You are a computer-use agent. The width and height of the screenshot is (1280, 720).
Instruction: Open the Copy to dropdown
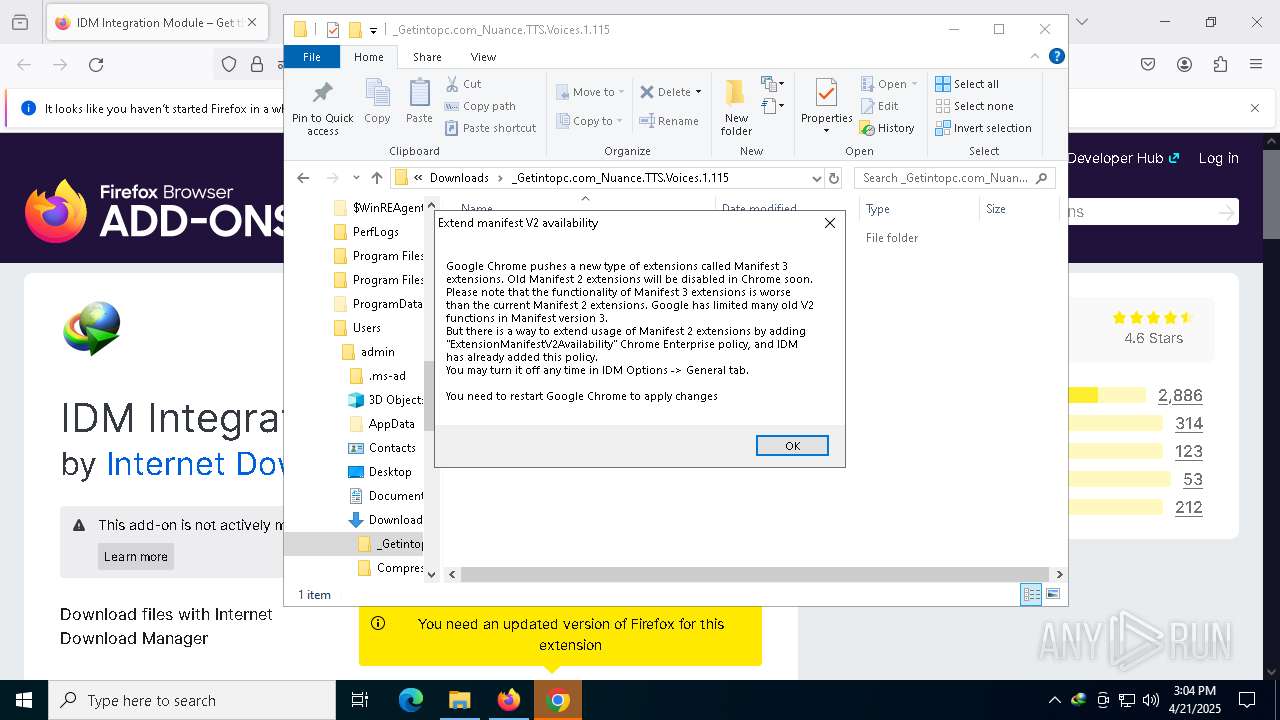pos(590,121)
